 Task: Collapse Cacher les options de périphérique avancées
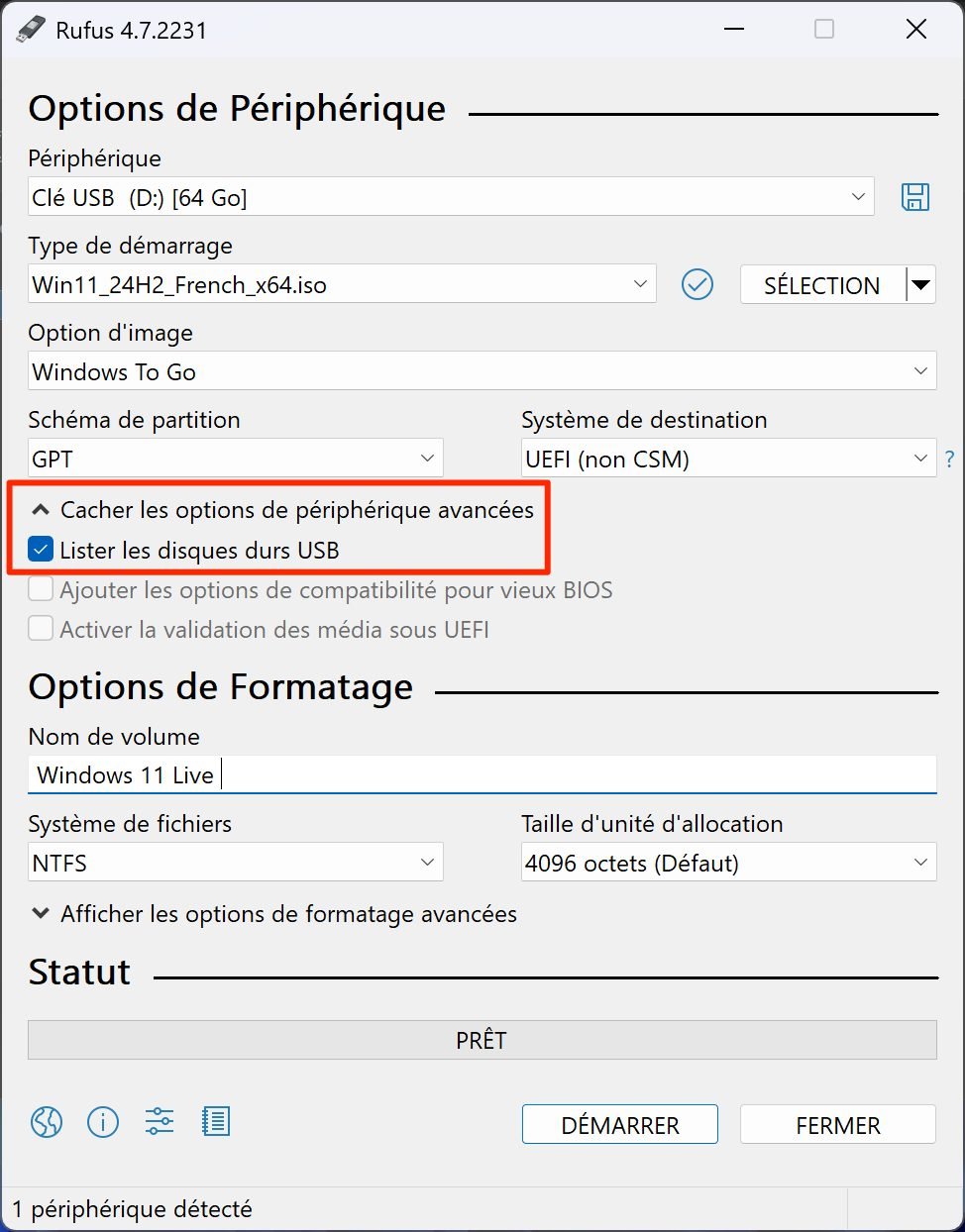283,510
